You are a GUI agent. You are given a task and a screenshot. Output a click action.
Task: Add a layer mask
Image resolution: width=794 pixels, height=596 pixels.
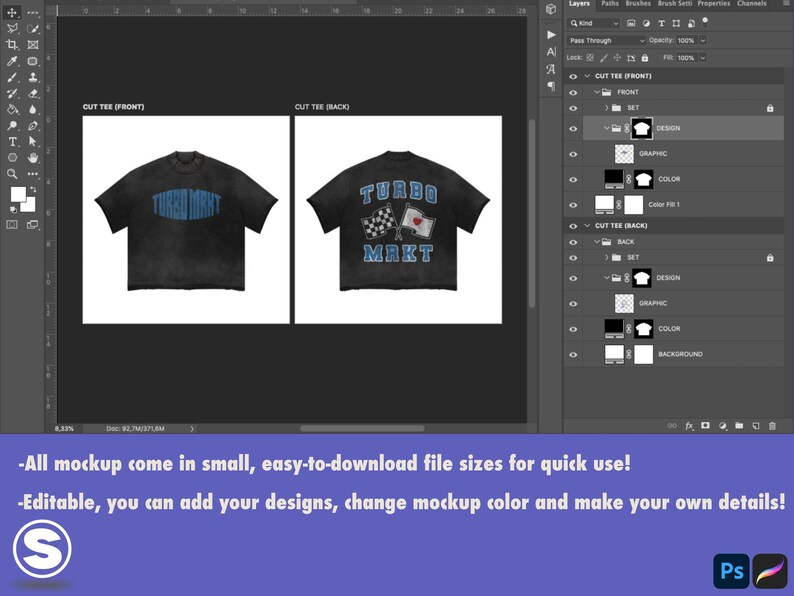click(x=705, y=426)
